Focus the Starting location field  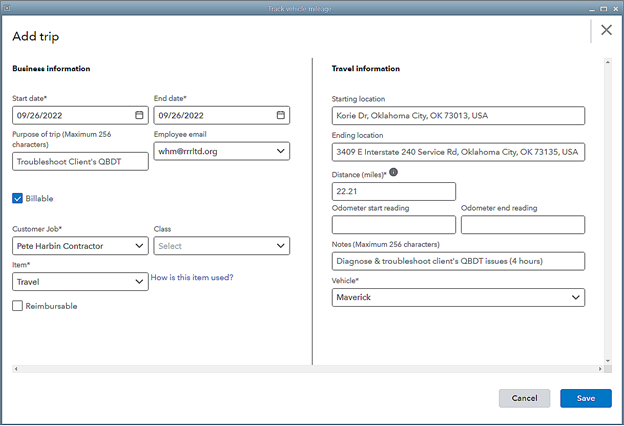(458, 116)
